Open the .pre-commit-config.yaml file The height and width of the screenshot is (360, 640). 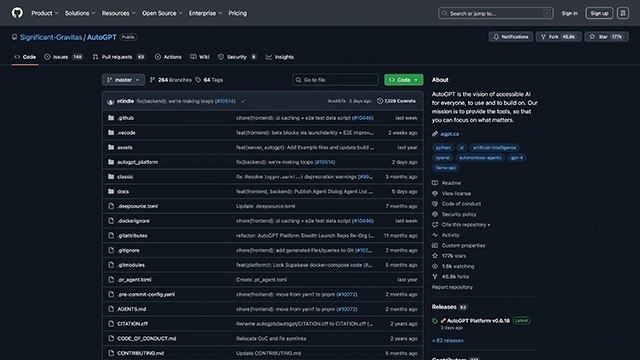point(146,294)
